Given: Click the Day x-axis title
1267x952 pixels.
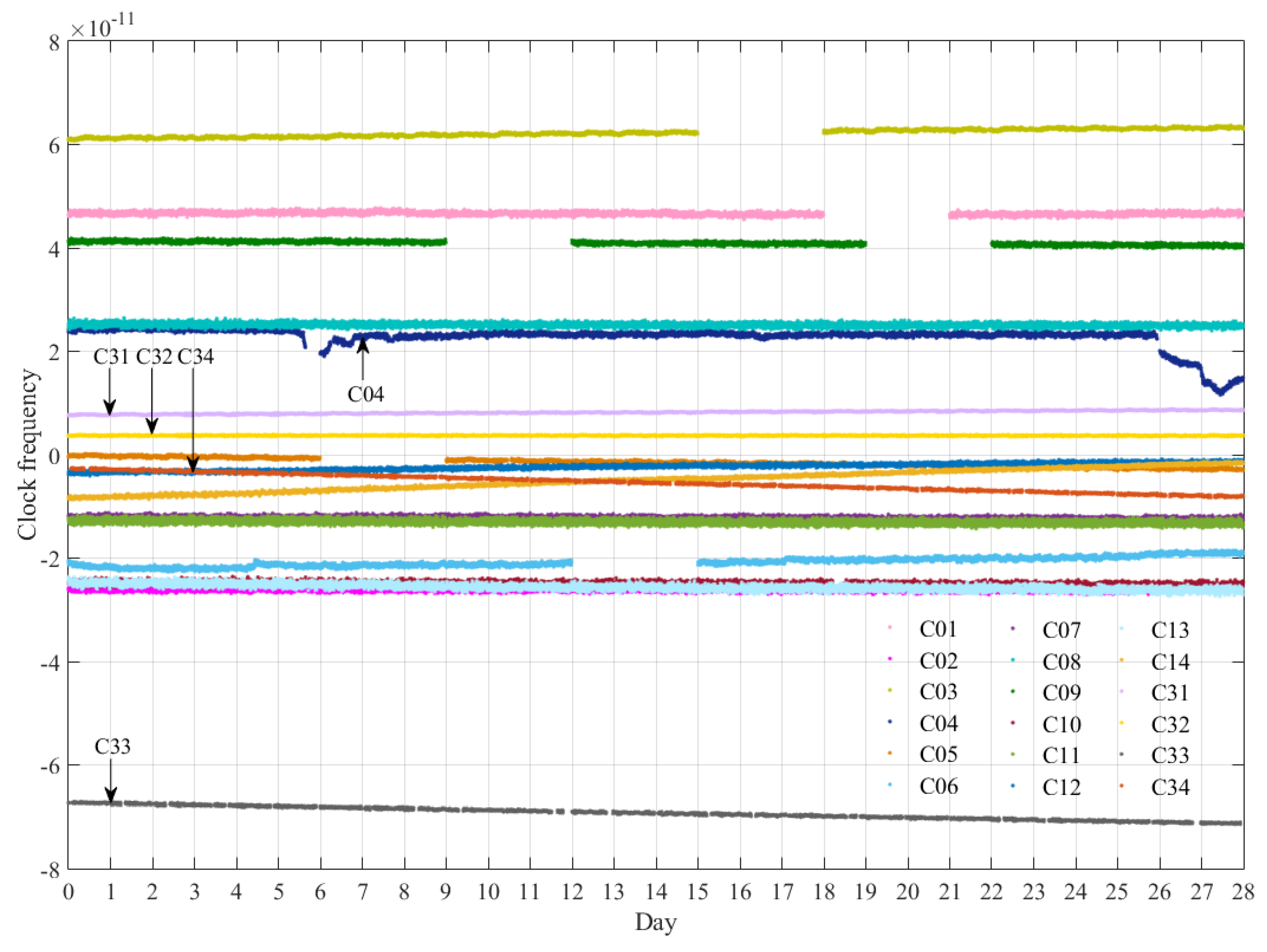Looking at the screenshot, I should pos(656,923).
